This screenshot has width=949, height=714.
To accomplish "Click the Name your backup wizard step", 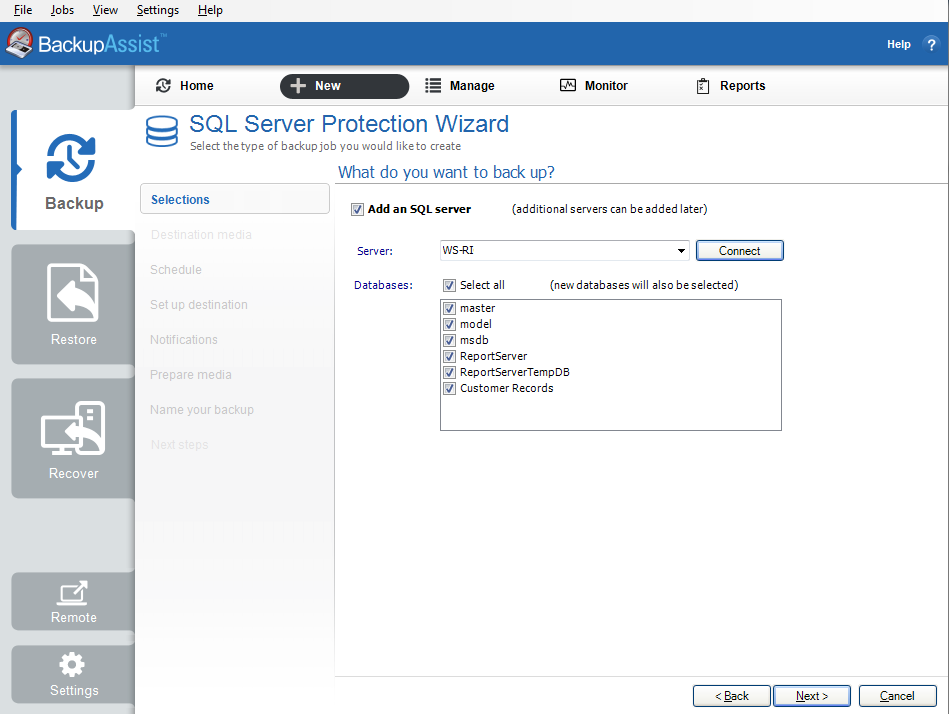I will pyautogui.click(x=202, y=410).
